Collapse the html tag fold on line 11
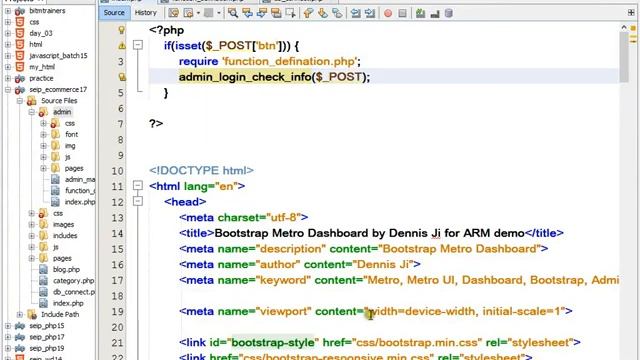The height and width of the screenshot is (360, 640). [138, 186]
